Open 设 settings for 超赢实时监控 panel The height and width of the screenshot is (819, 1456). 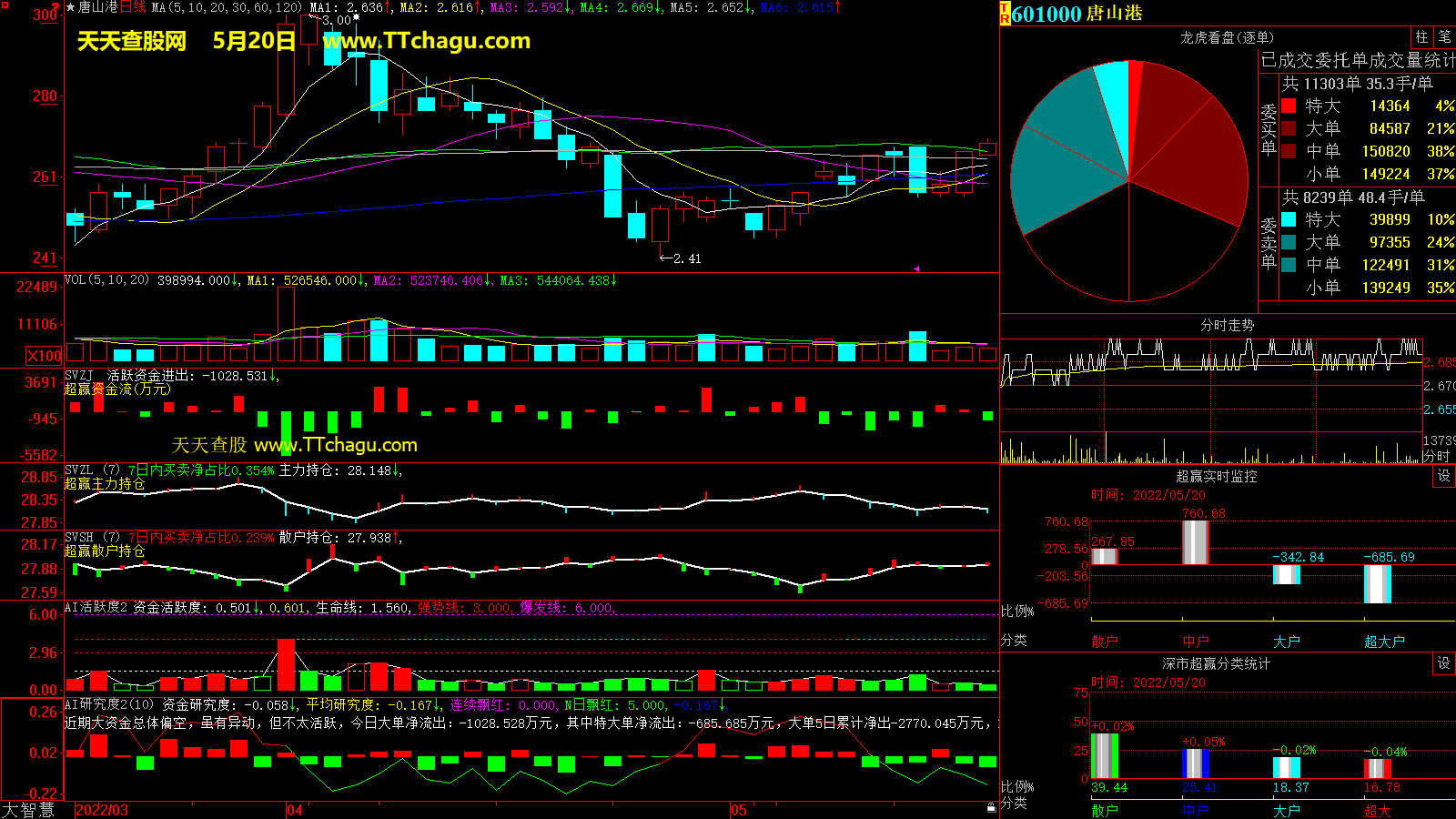point(1443,476)
